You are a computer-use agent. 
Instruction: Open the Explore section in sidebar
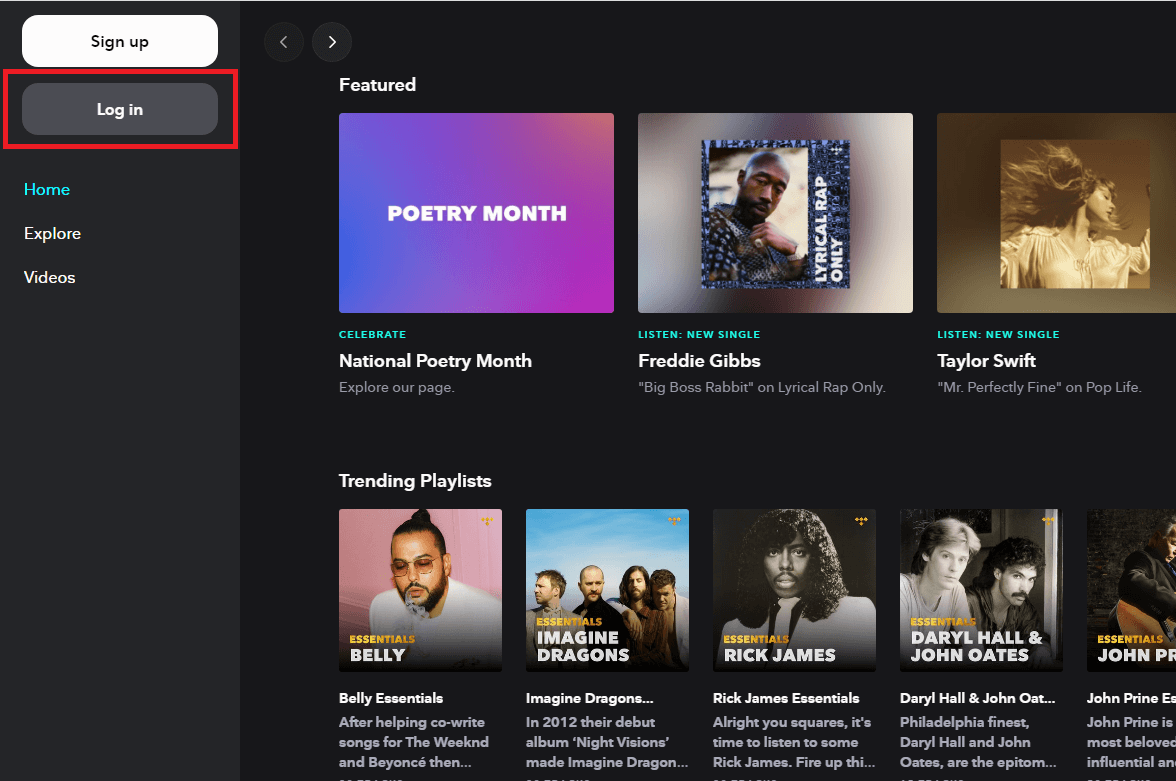pyautogui.click(x=52, y=233)
